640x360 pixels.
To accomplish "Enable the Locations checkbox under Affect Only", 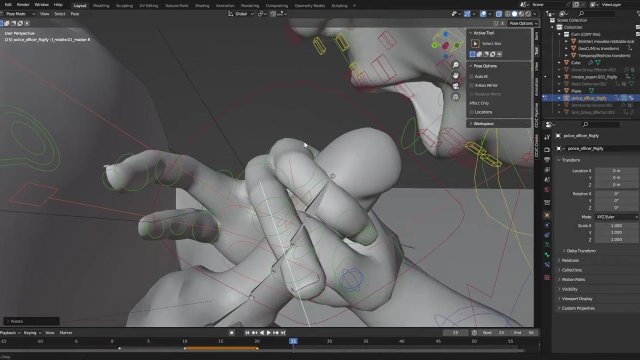I will coord(472,112).
